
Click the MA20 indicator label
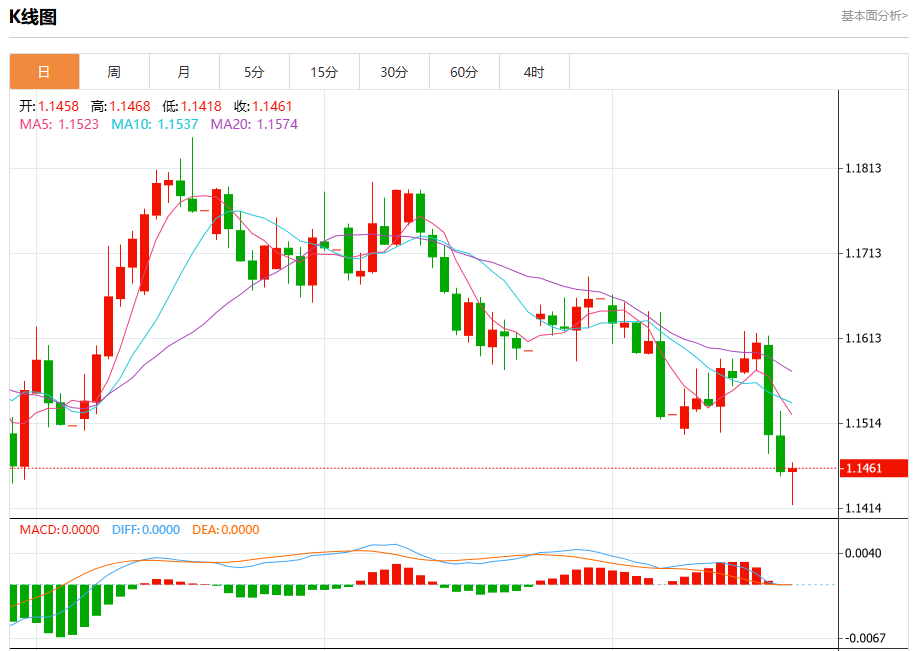(254, 124)
